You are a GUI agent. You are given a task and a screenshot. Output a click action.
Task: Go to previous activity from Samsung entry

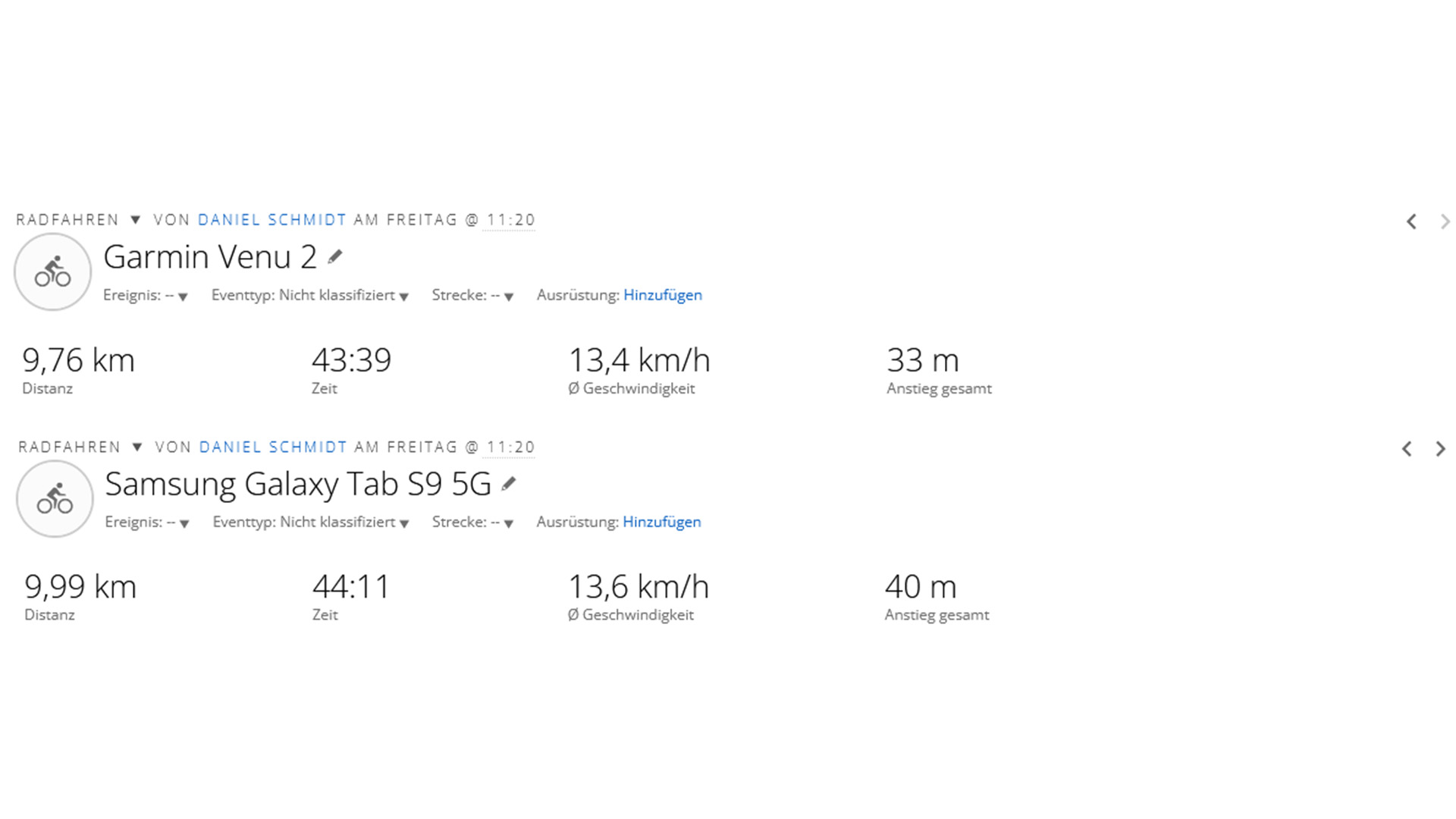(x=1407, y=449)
